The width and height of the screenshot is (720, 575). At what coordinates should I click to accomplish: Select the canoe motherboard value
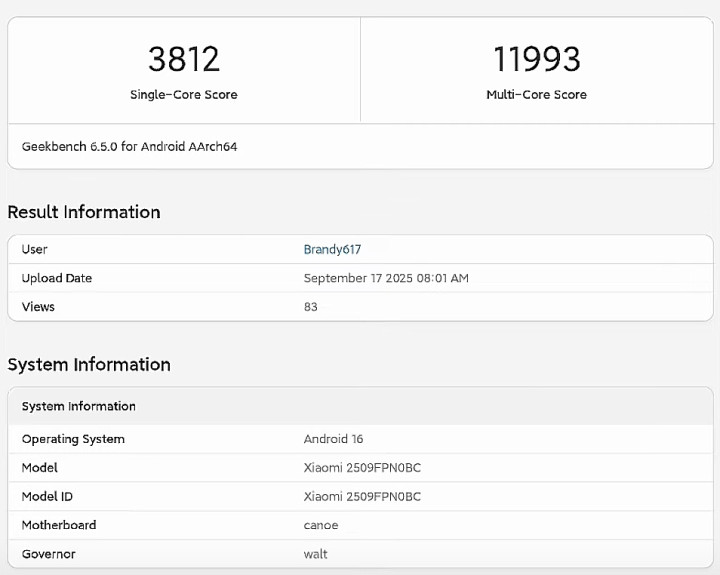coord(321,525)
